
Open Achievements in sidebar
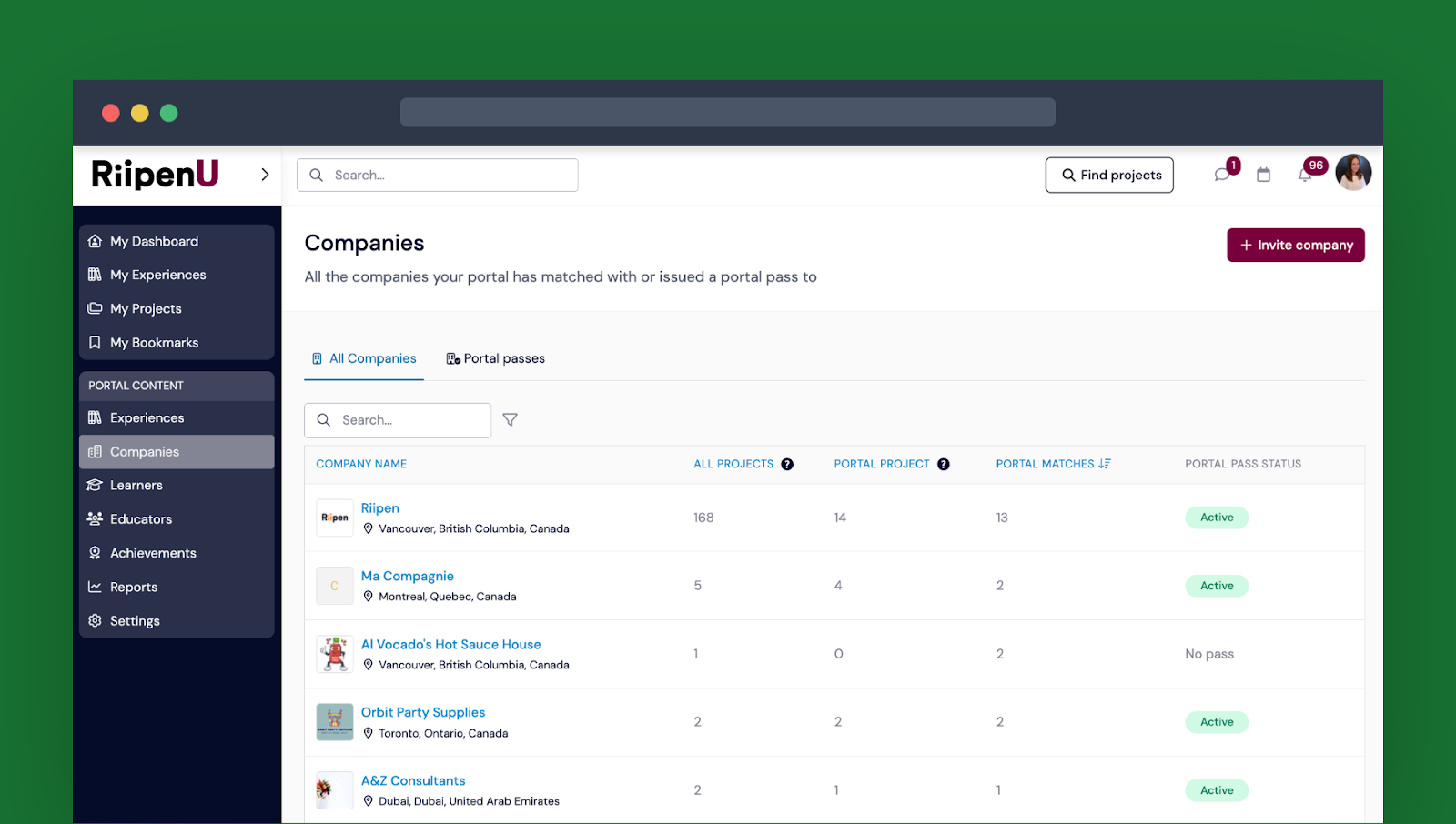click(x=177, y=553)
